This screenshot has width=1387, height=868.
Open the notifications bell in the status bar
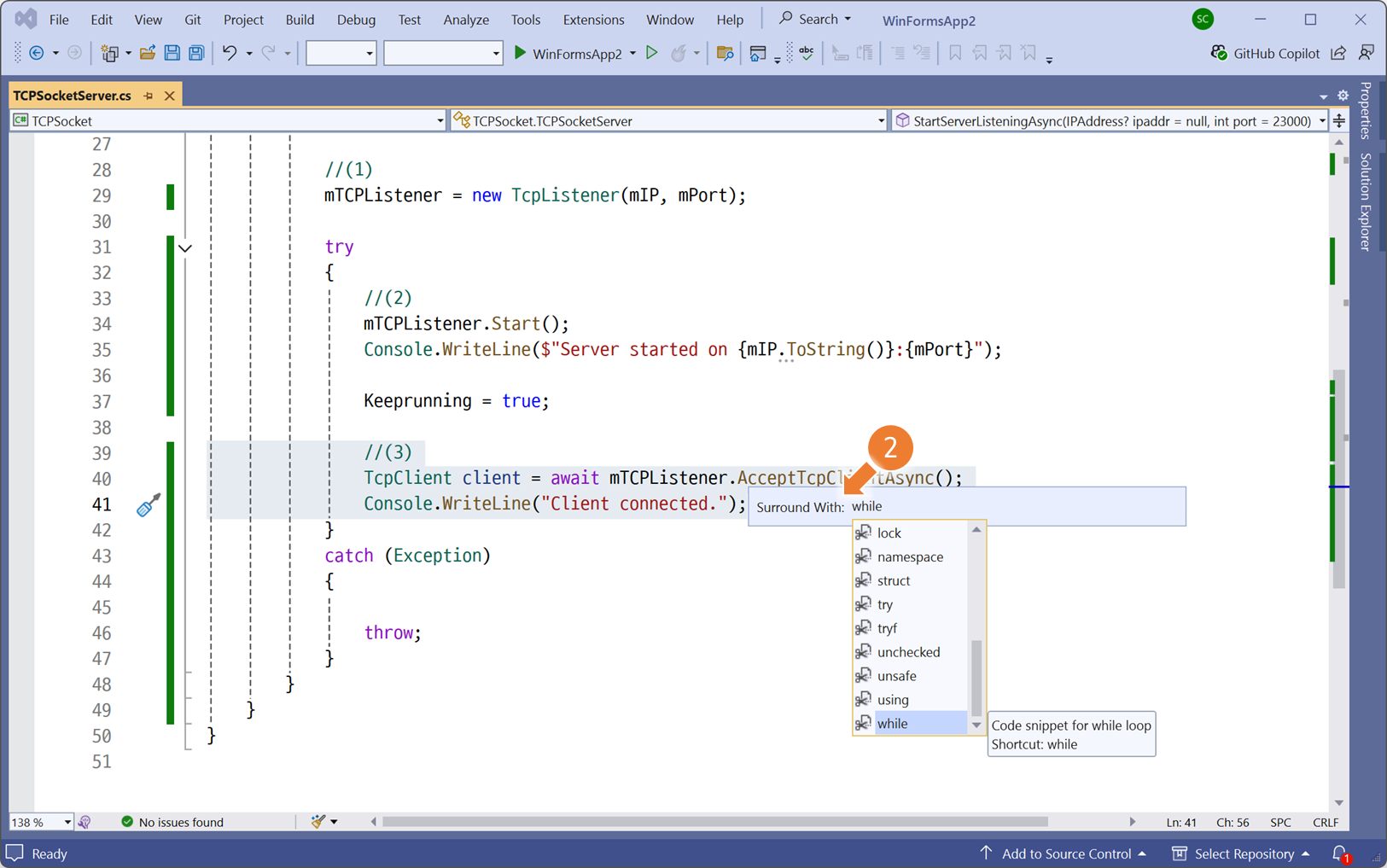(x=1340, y=853)
